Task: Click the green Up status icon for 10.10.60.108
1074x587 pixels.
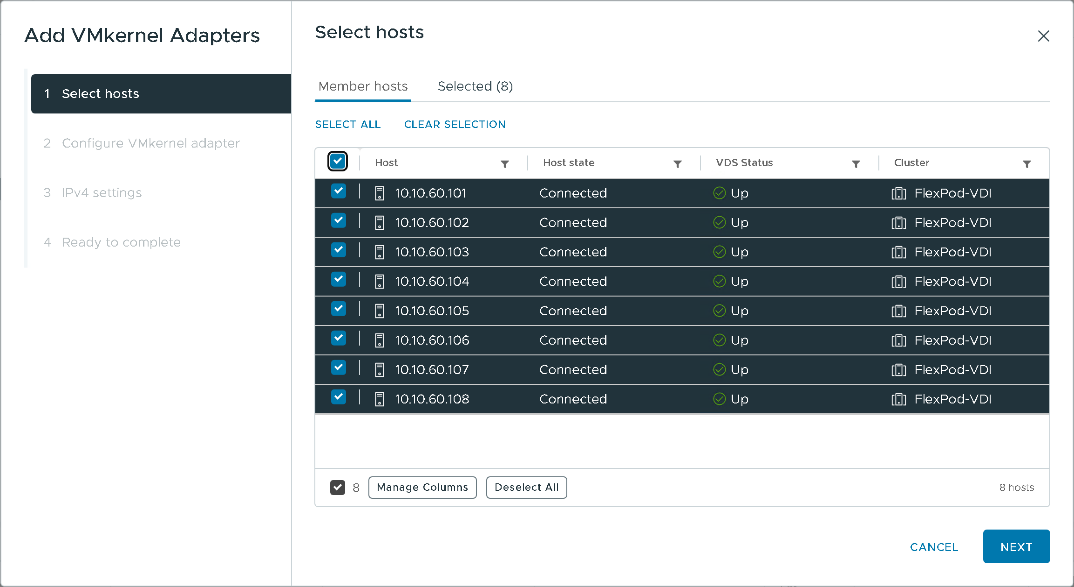Action: (719, 399)
